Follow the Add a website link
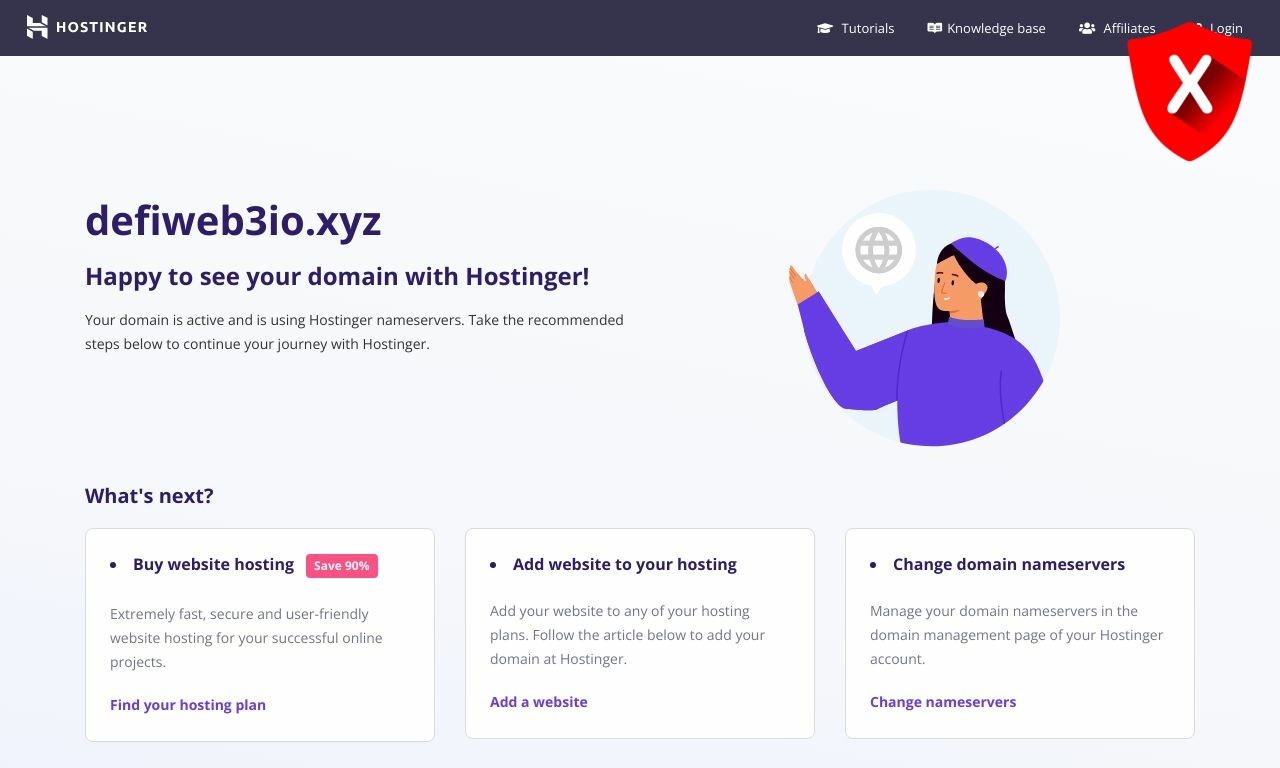 click(539, 702)
